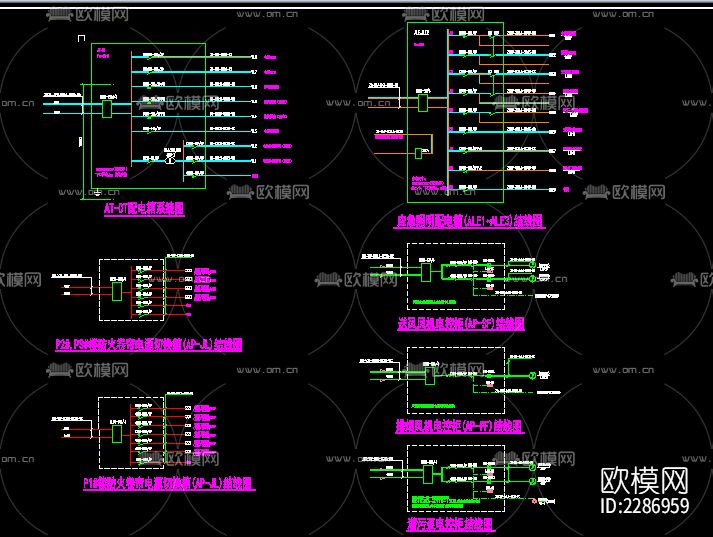
Task: Select the dashed AP-PF control cabinet frame
Action: (x=456, y=380)
